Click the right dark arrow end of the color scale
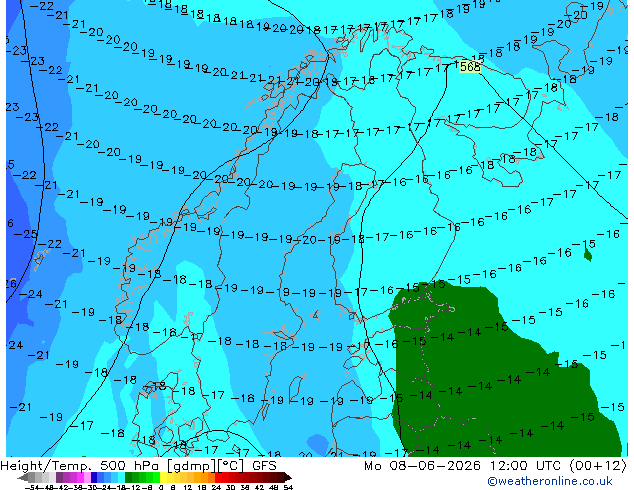 (x=288, y=477)
